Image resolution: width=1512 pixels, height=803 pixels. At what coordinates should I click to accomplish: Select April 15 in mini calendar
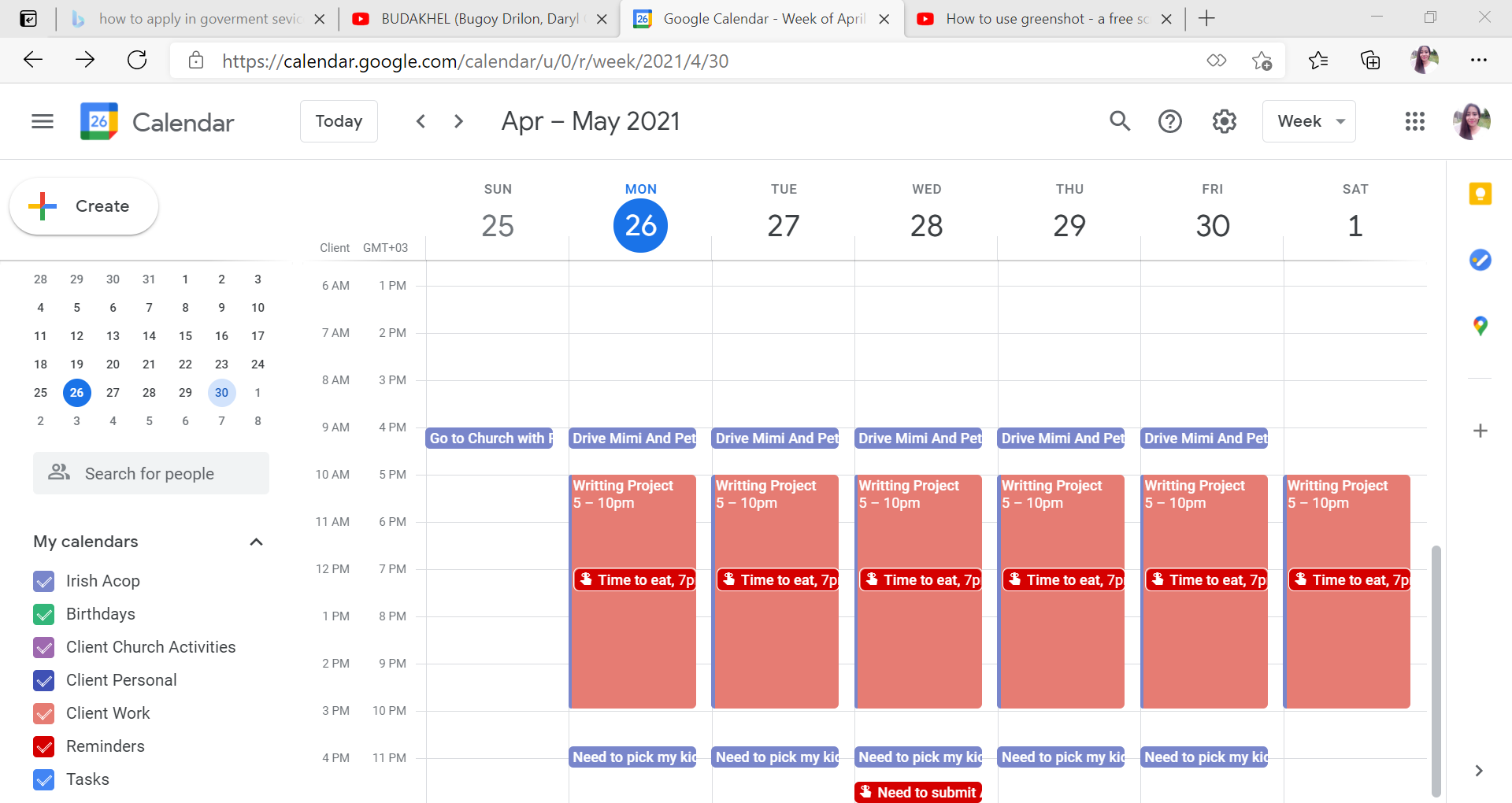[185, 336]
